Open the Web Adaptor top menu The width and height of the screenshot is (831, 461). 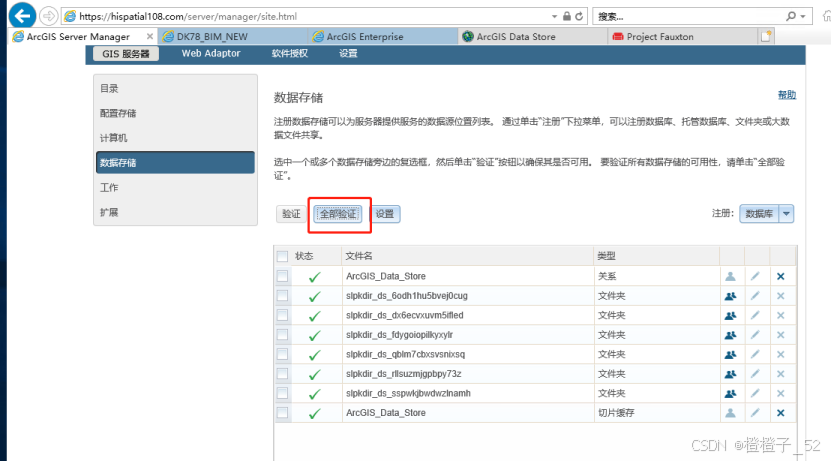[211, 54]
